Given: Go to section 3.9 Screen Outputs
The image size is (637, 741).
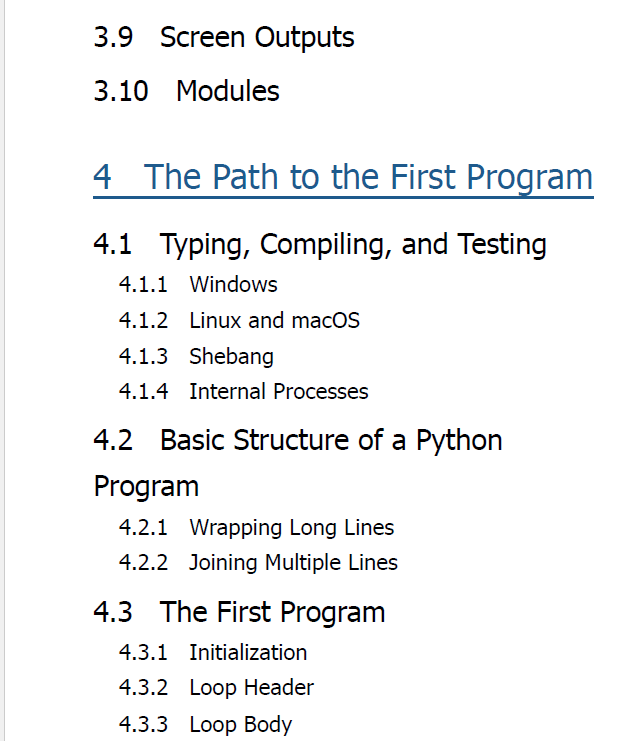Looking at the screenshot, I should pyautogui.click(x=224, y=38).
